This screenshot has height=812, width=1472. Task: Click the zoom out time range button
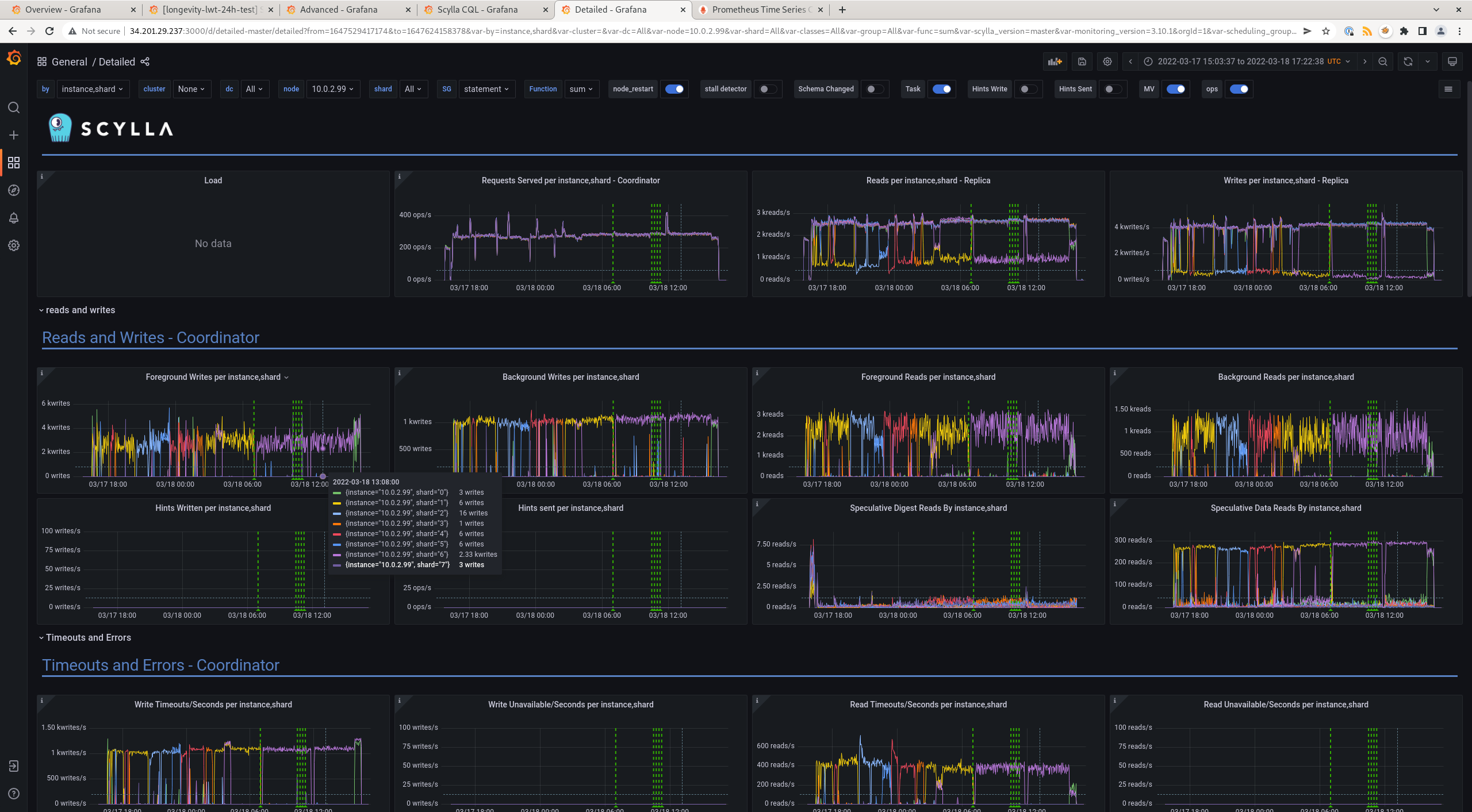click(1382, 61)
